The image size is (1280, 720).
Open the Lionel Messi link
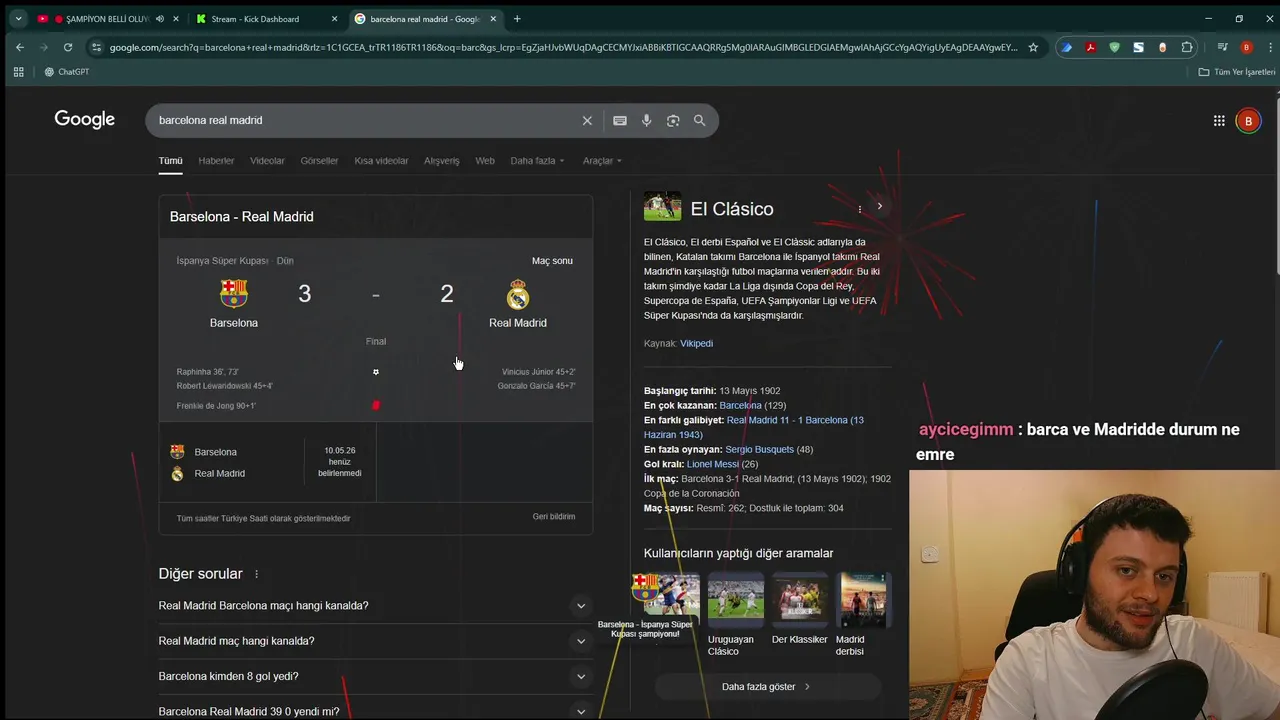[712, 464]
